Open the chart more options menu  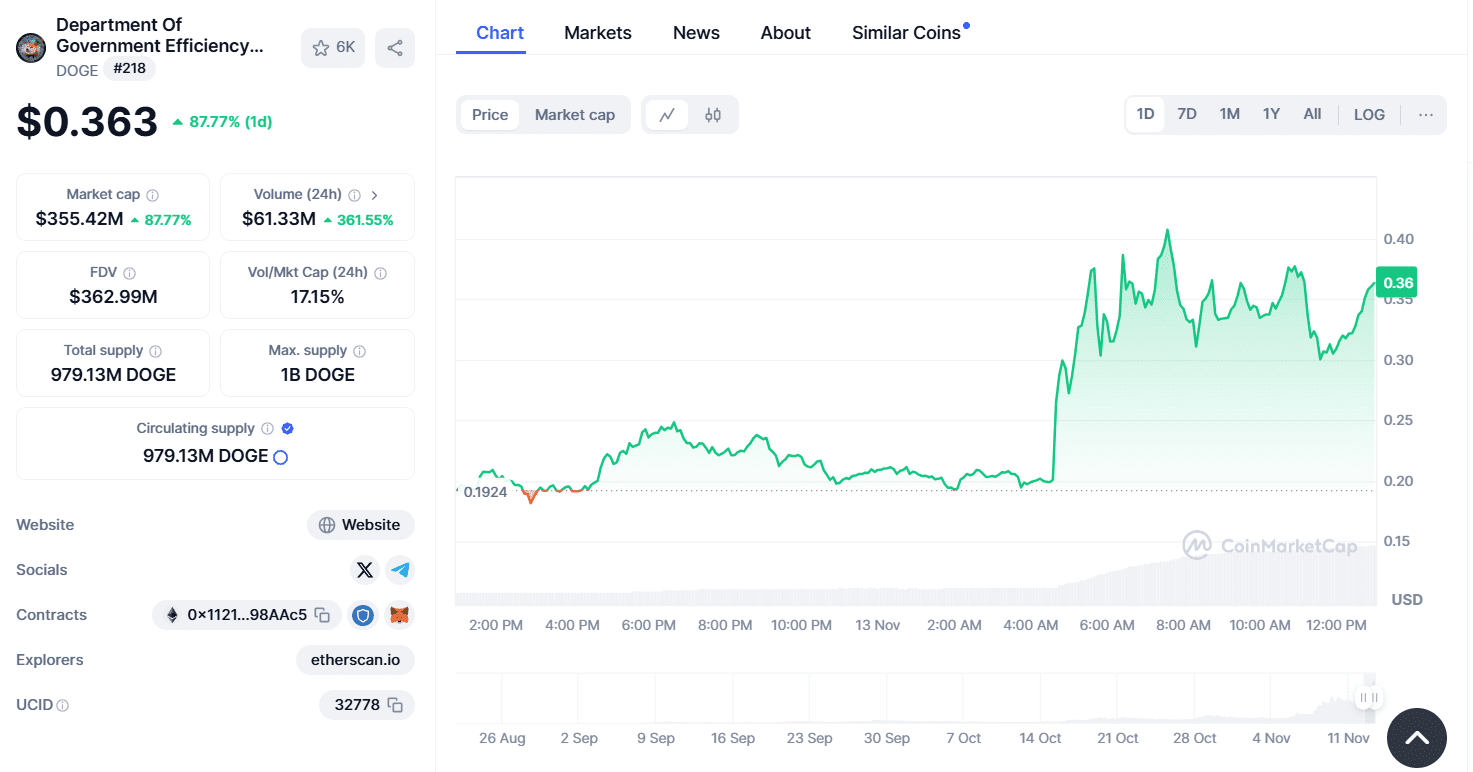(x=1426, y=115)
